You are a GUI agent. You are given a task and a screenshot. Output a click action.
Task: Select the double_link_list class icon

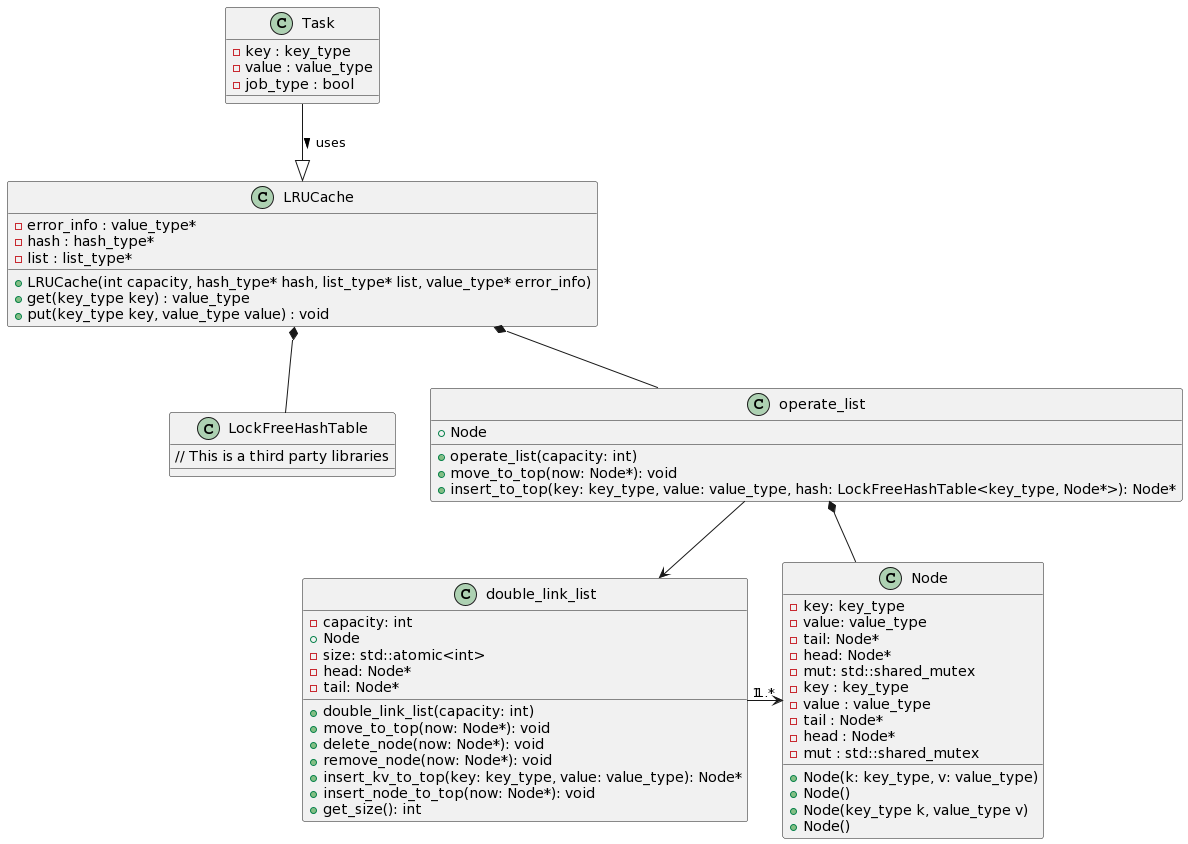[x=465, y=595]
